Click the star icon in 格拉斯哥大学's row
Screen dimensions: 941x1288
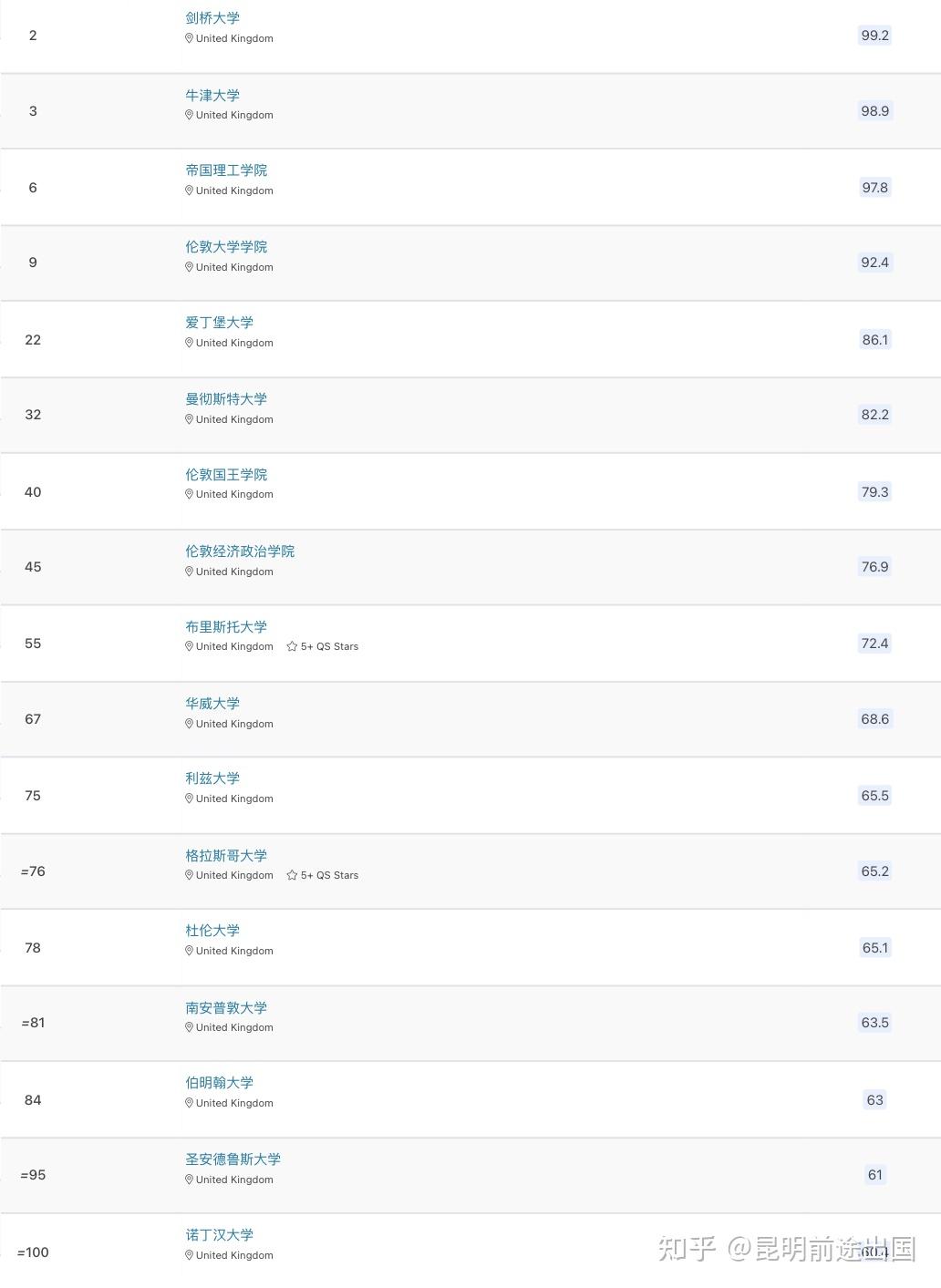pyautogui.click(x=292, y=875)
